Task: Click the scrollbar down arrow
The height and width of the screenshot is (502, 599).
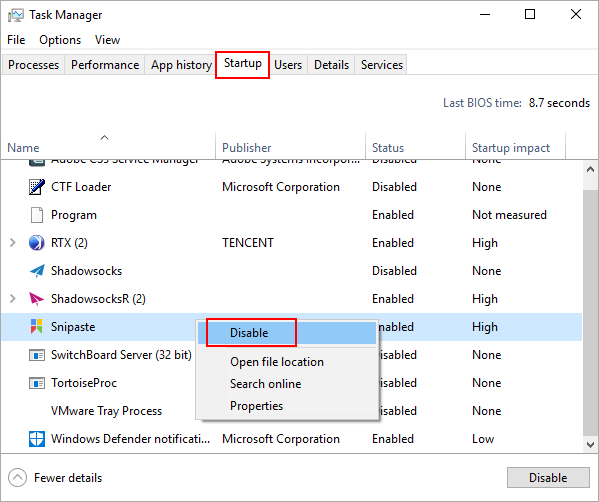Action: (x=591, y=445)
